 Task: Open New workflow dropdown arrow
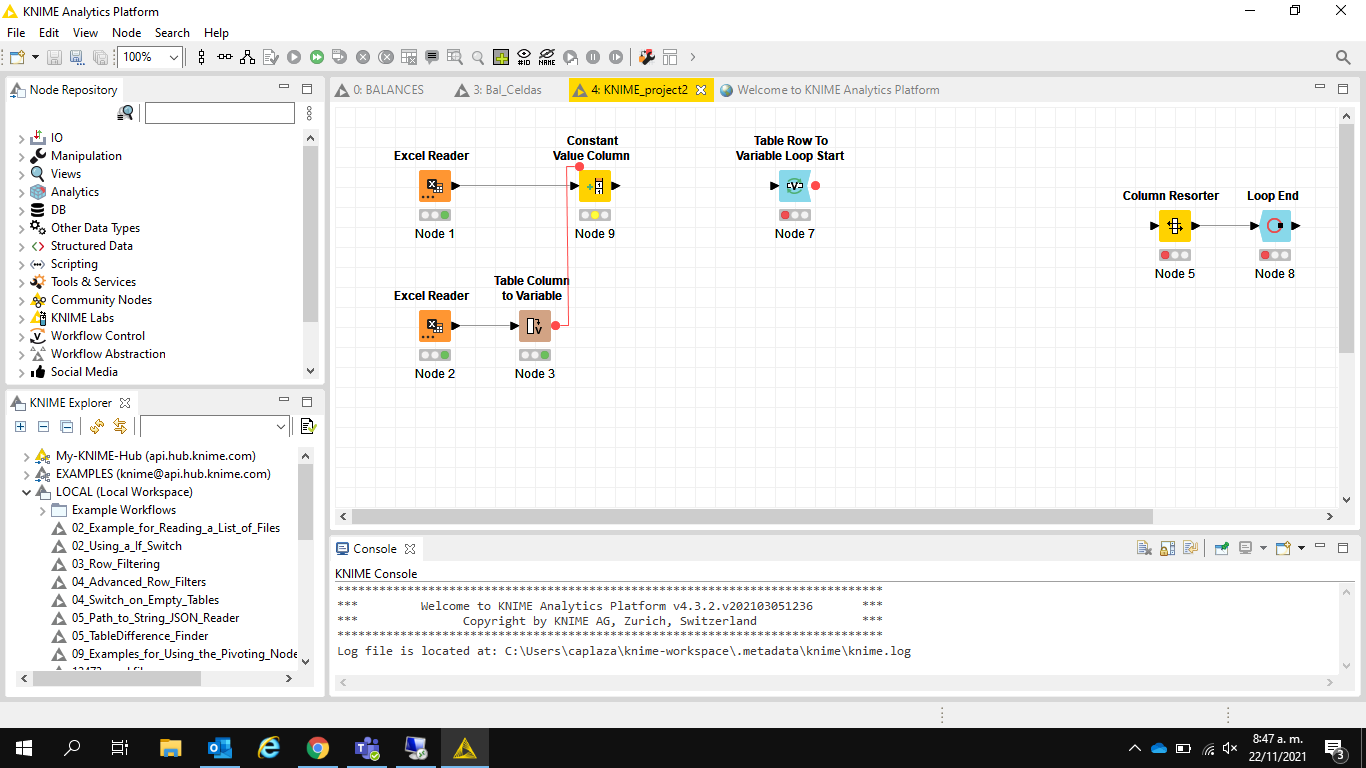coord(35,57)
